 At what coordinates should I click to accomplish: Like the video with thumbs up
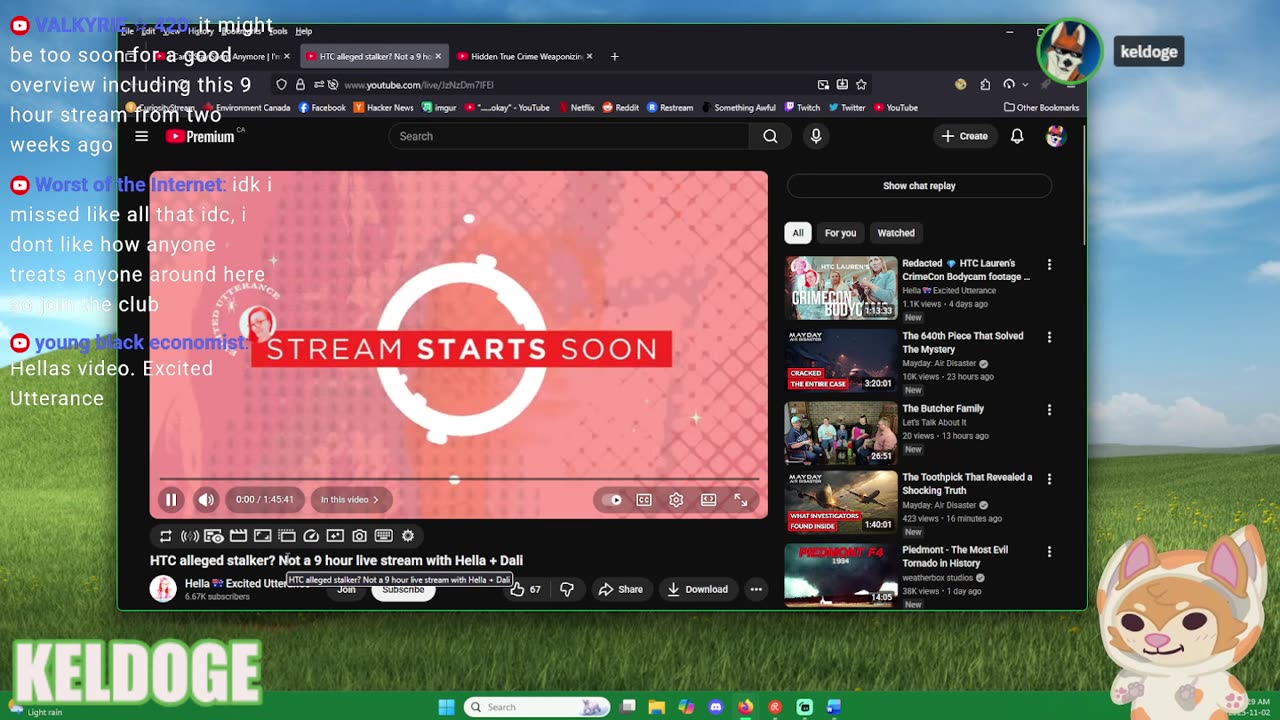coord(524,589)
